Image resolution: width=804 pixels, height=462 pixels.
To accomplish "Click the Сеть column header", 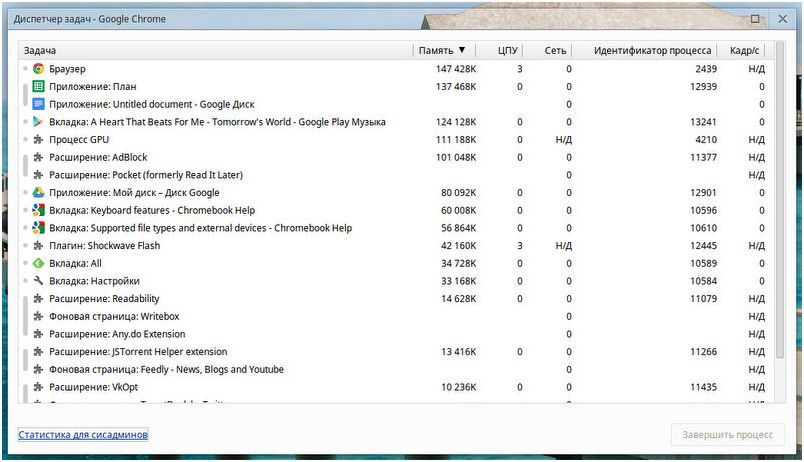I will 555,50.
